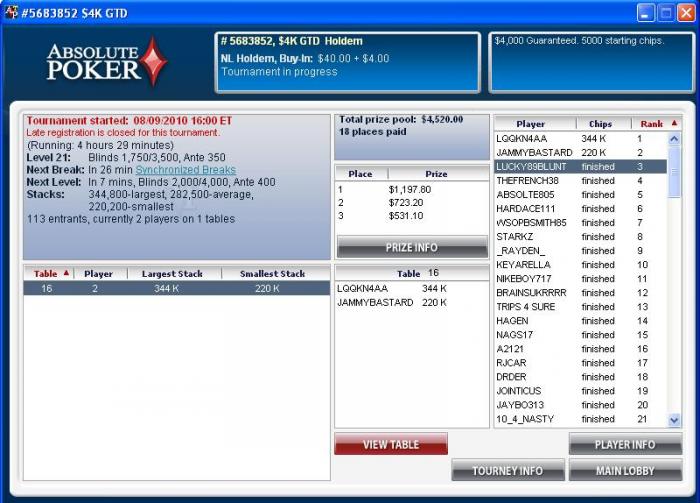700x503 pixels.
Task: Open the Synchronized Breaks link
Action: click(186, 170)
